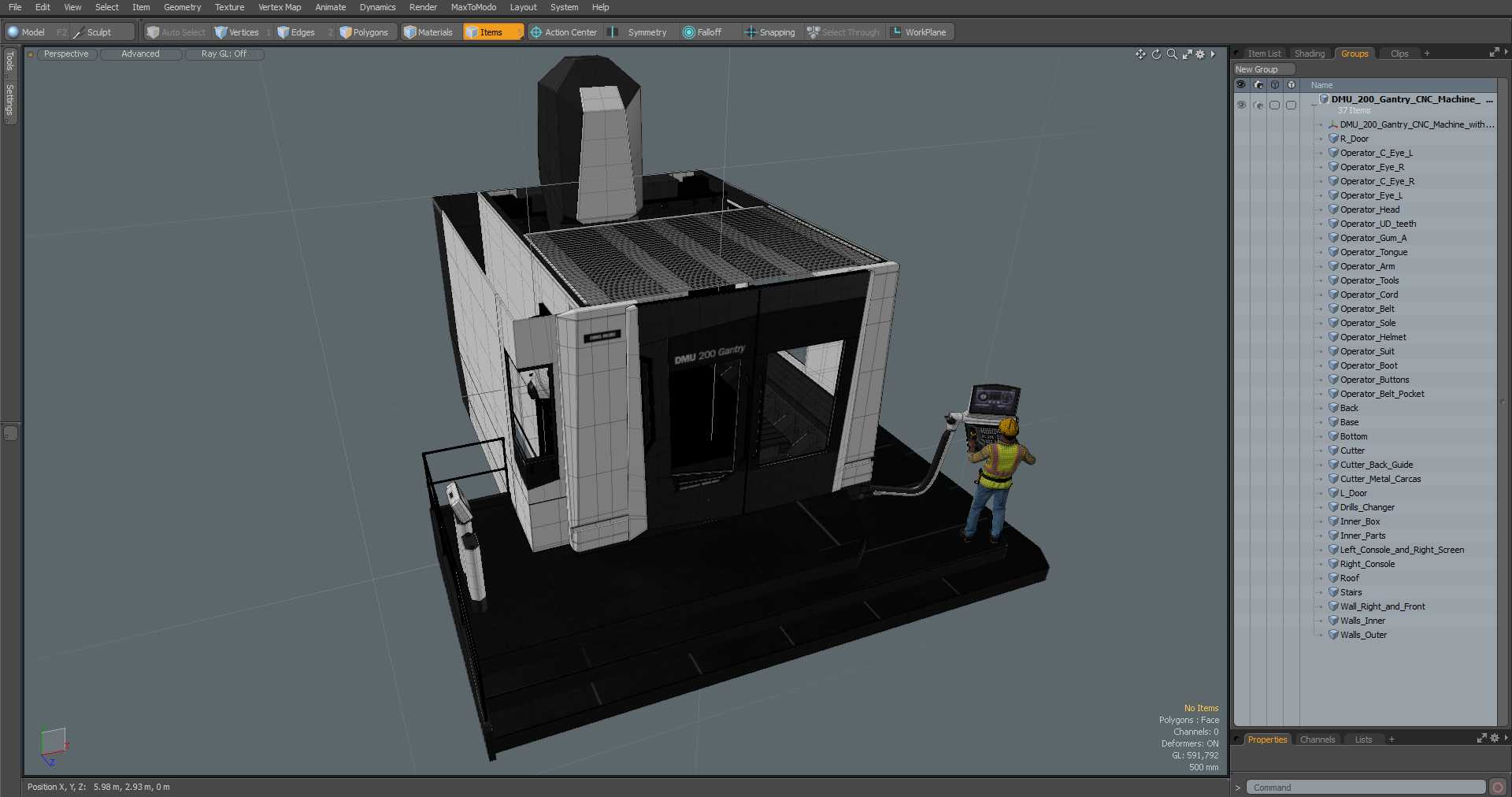The height and width of the screenshot is (797, 1512).
Task: Open the Clips tab
Action: click(x=1399, y=54)
